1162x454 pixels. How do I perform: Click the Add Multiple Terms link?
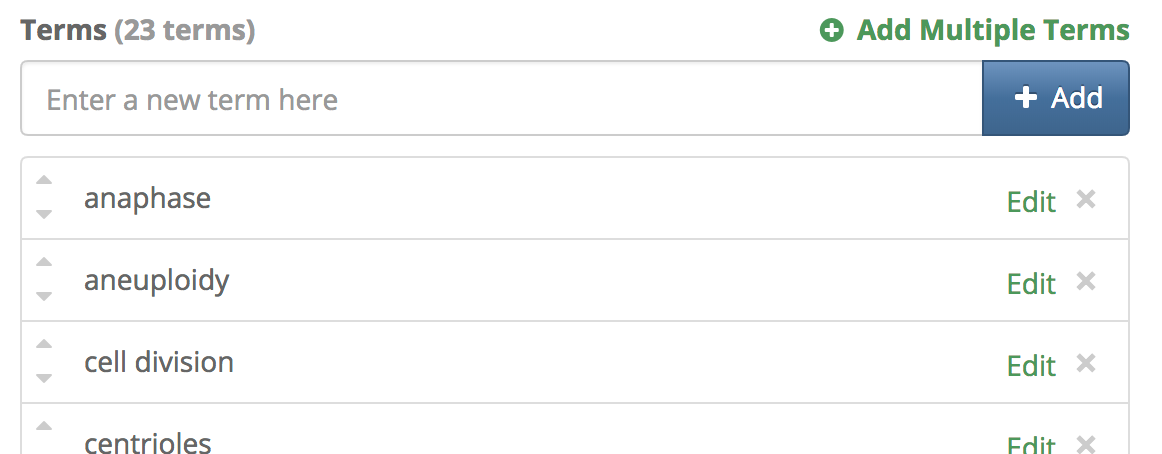click(x=992, y=31)
